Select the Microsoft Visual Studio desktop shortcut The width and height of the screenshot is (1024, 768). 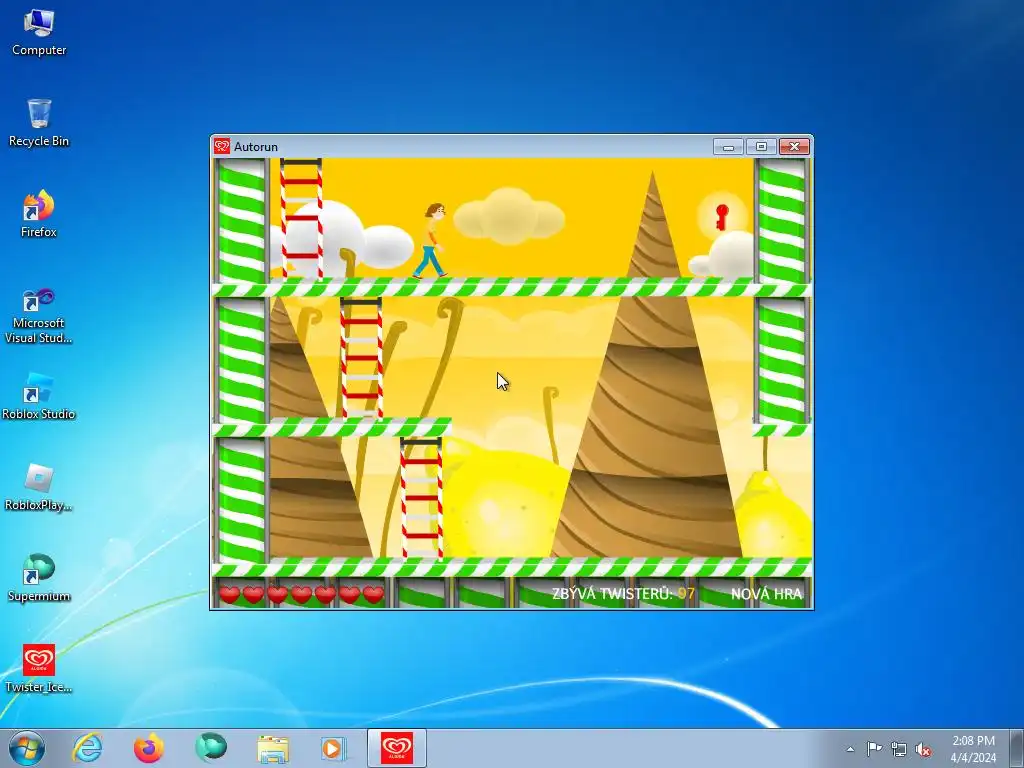(39, 316)
